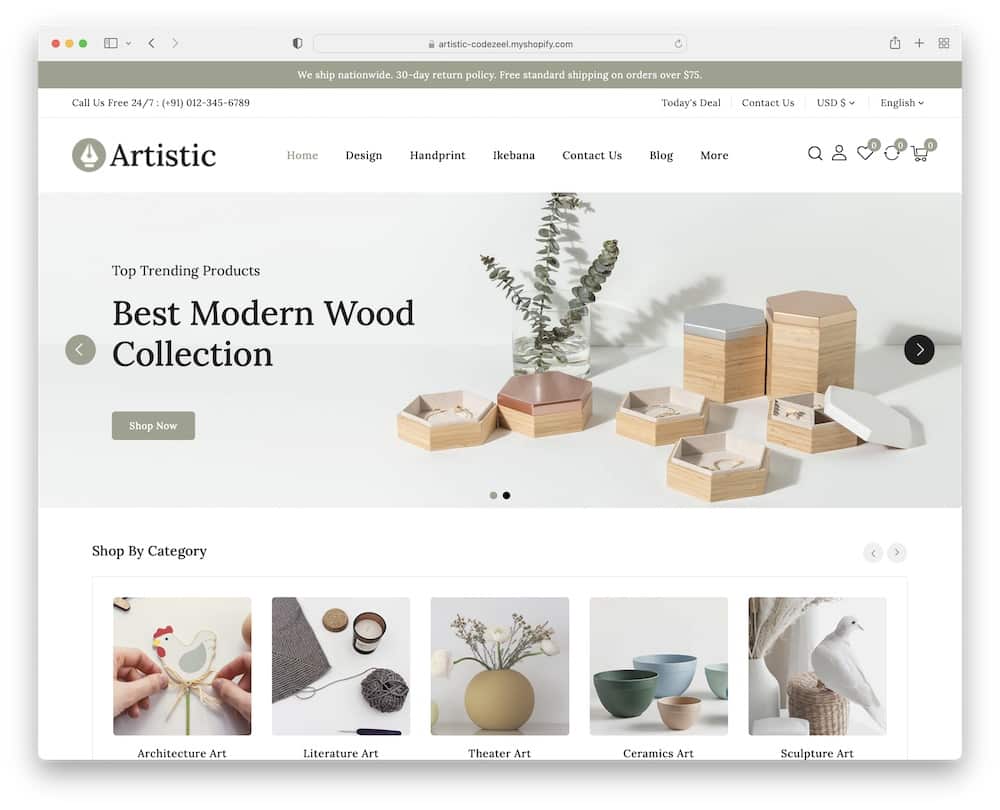Click the Literature Art category label

click(x=341, y=753)
